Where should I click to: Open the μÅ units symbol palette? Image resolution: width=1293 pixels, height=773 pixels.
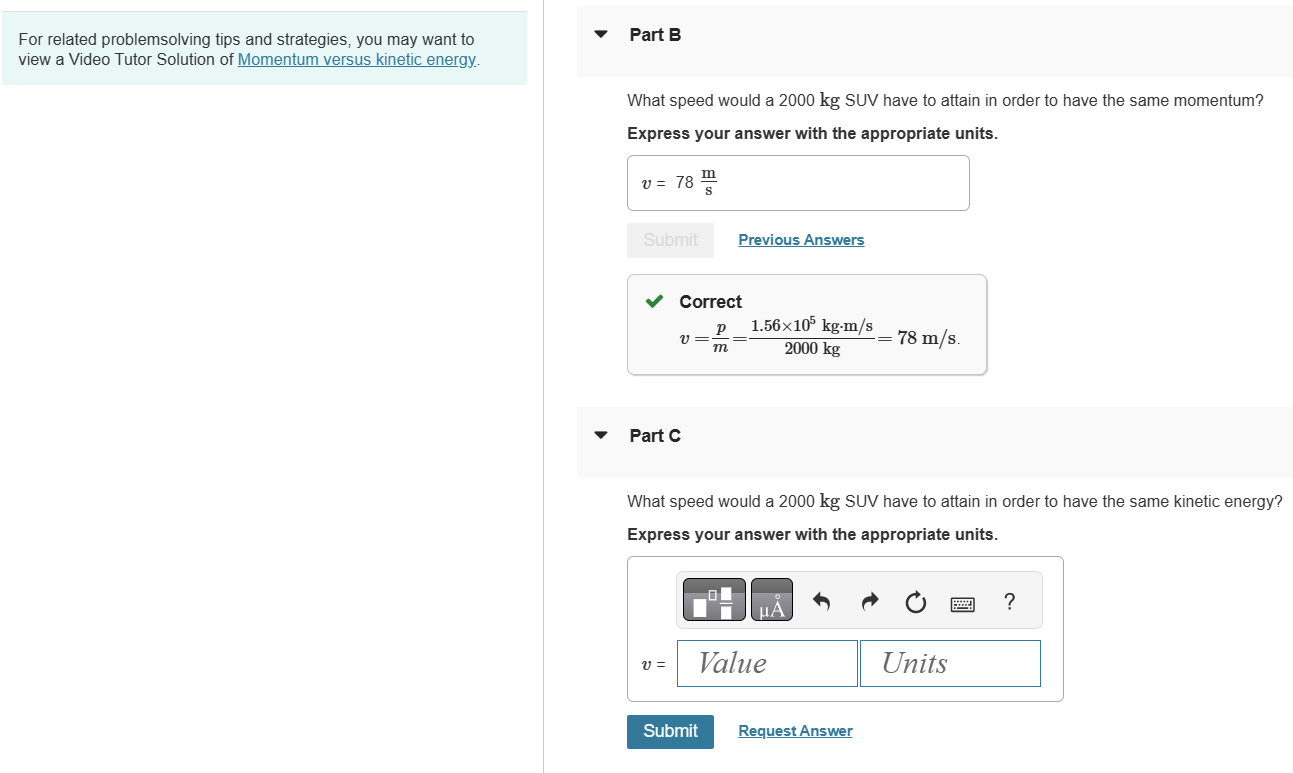tap(771, 599)
